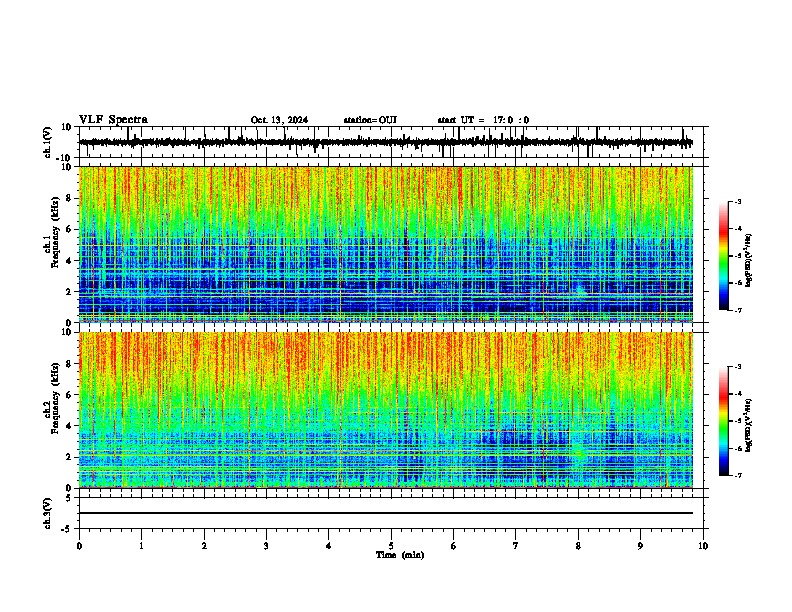The height and width of the screenshot is (612, 792).
Task: Select the "start UT = 17:0 :0" text
Action: pos(483,120)
